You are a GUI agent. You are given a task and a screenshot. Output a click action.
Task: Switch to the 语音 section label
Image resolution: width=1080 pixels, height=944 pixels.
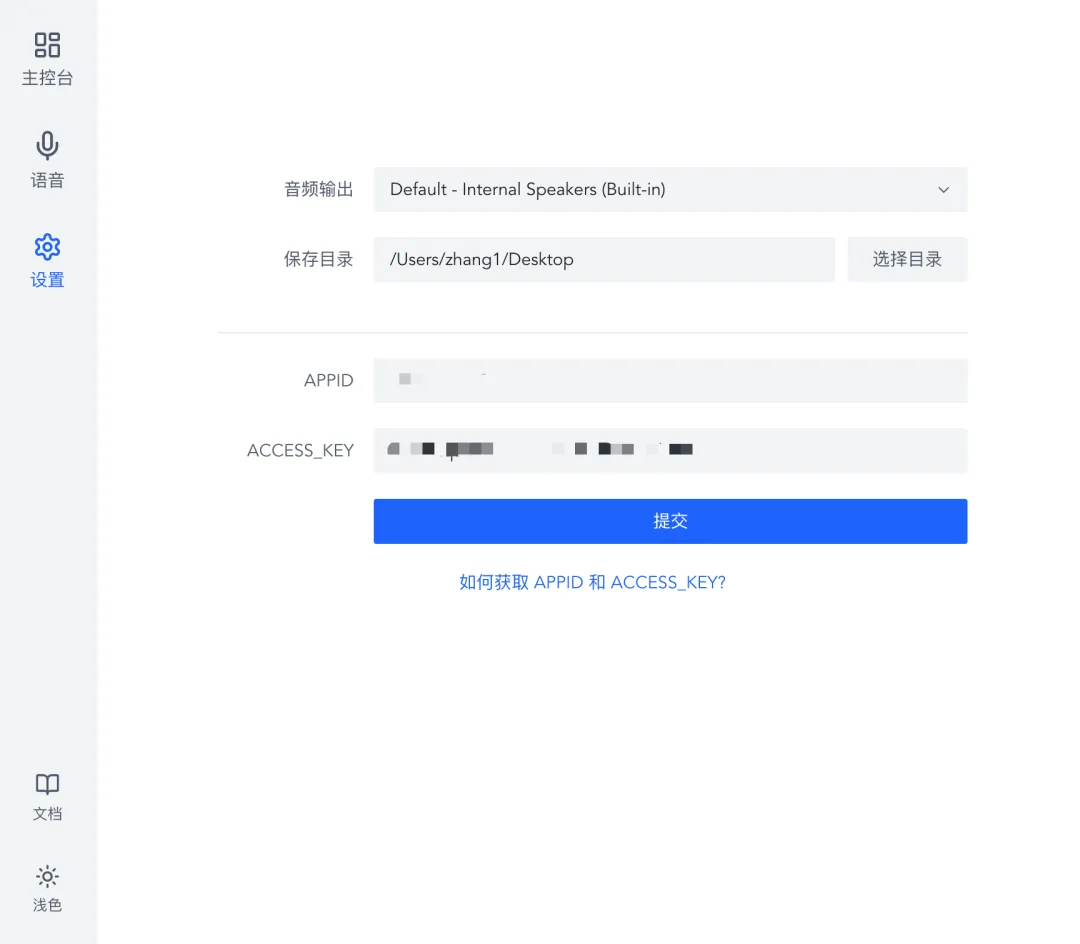(47, 181)
